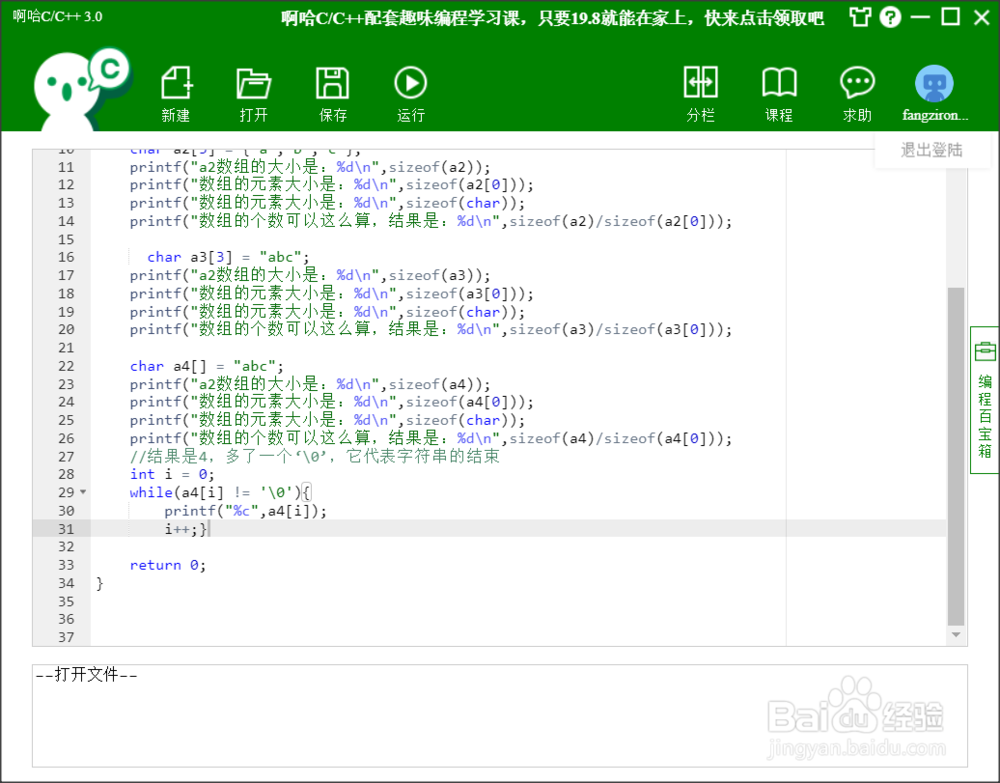The height and width of the screenshot is (783, 1000).
Task: Maximize the 啊哈C window
Action: click(951, 17)
